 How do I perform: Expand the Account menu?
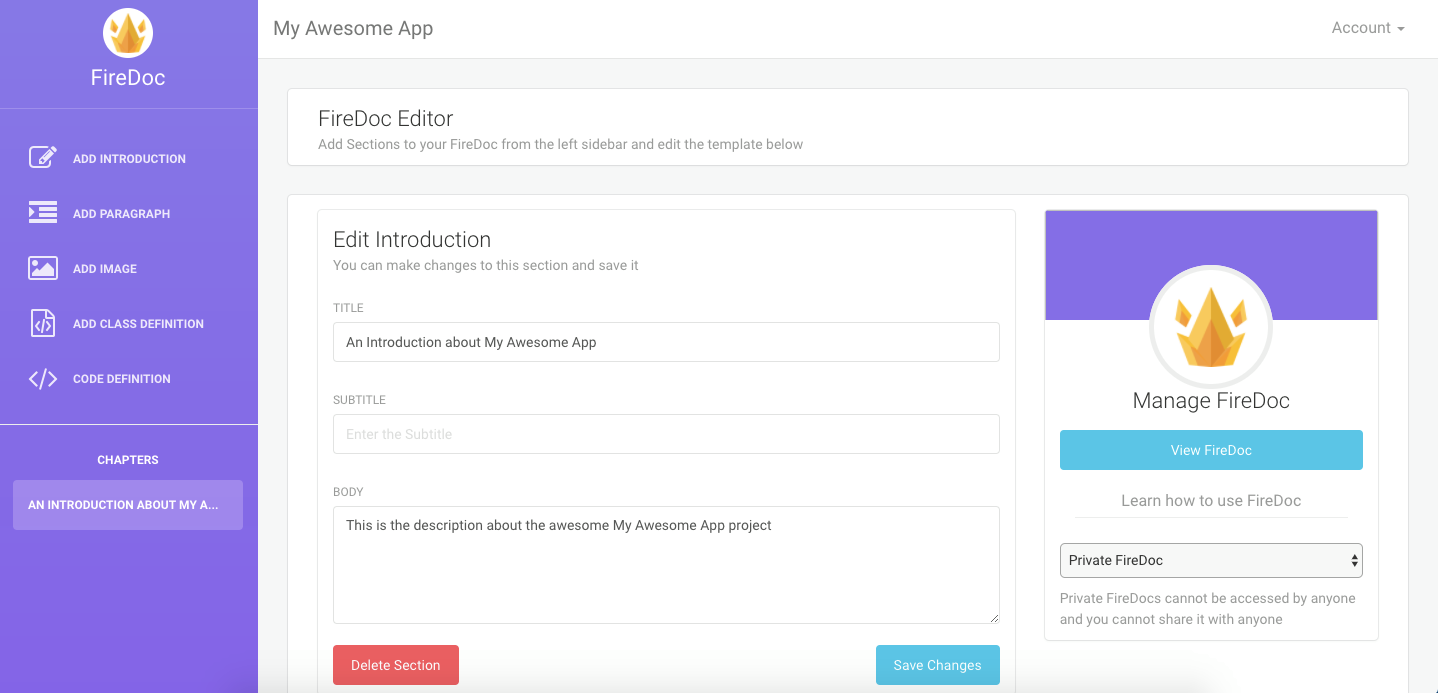point(1367,28)
